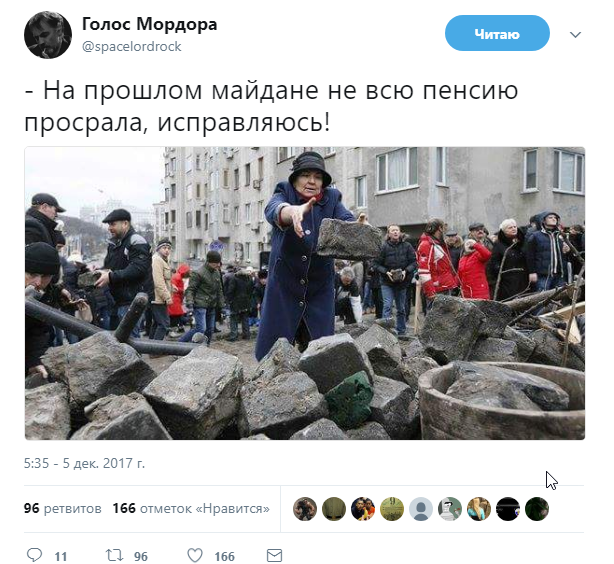The height and width of the screenshot is (564, 614).
Task: Click the last dark green liker avatar
Action: [x=536, y=509]
